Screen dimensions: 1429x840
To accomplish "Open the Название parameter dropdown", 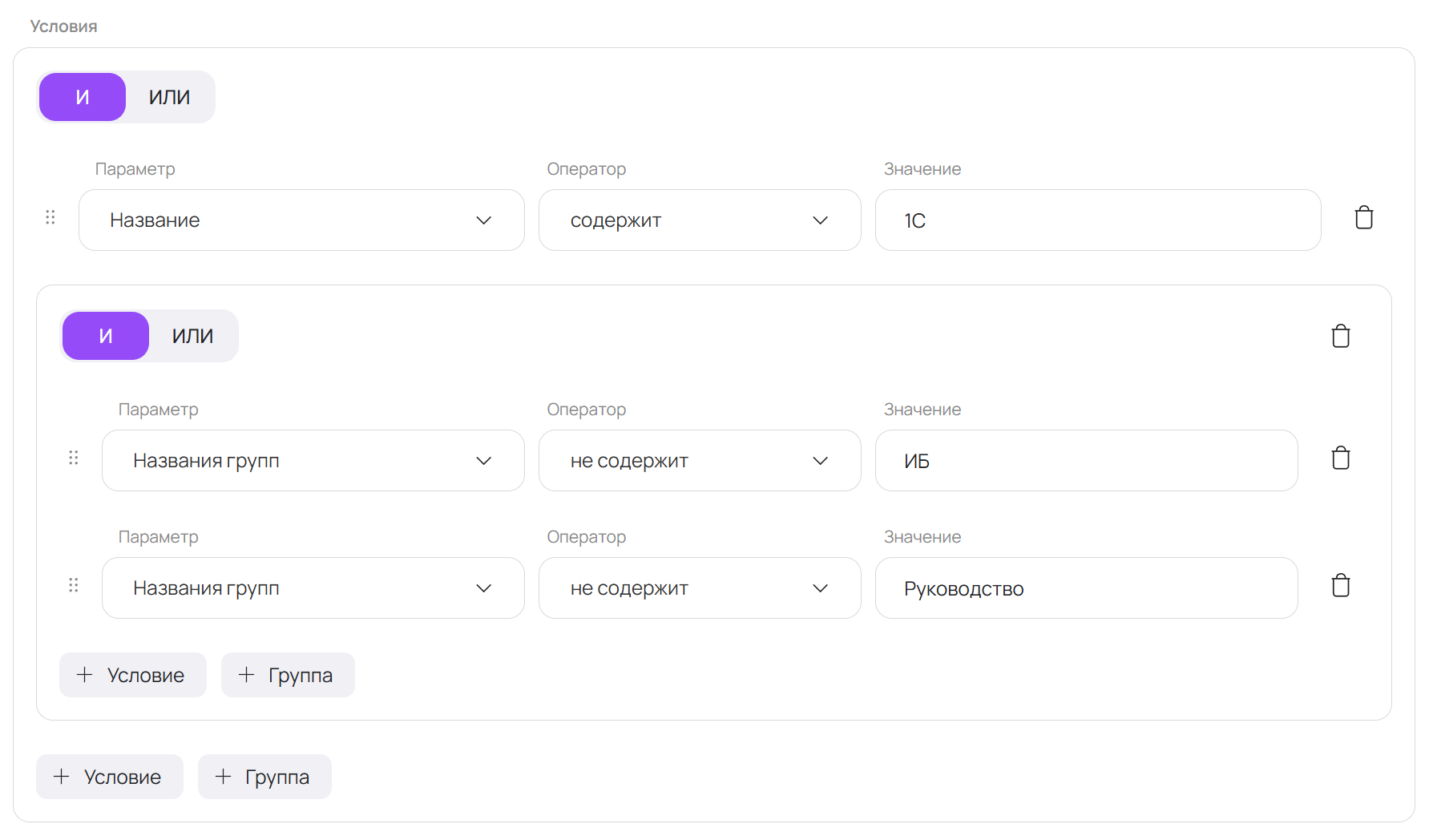I will coord(301,220).
